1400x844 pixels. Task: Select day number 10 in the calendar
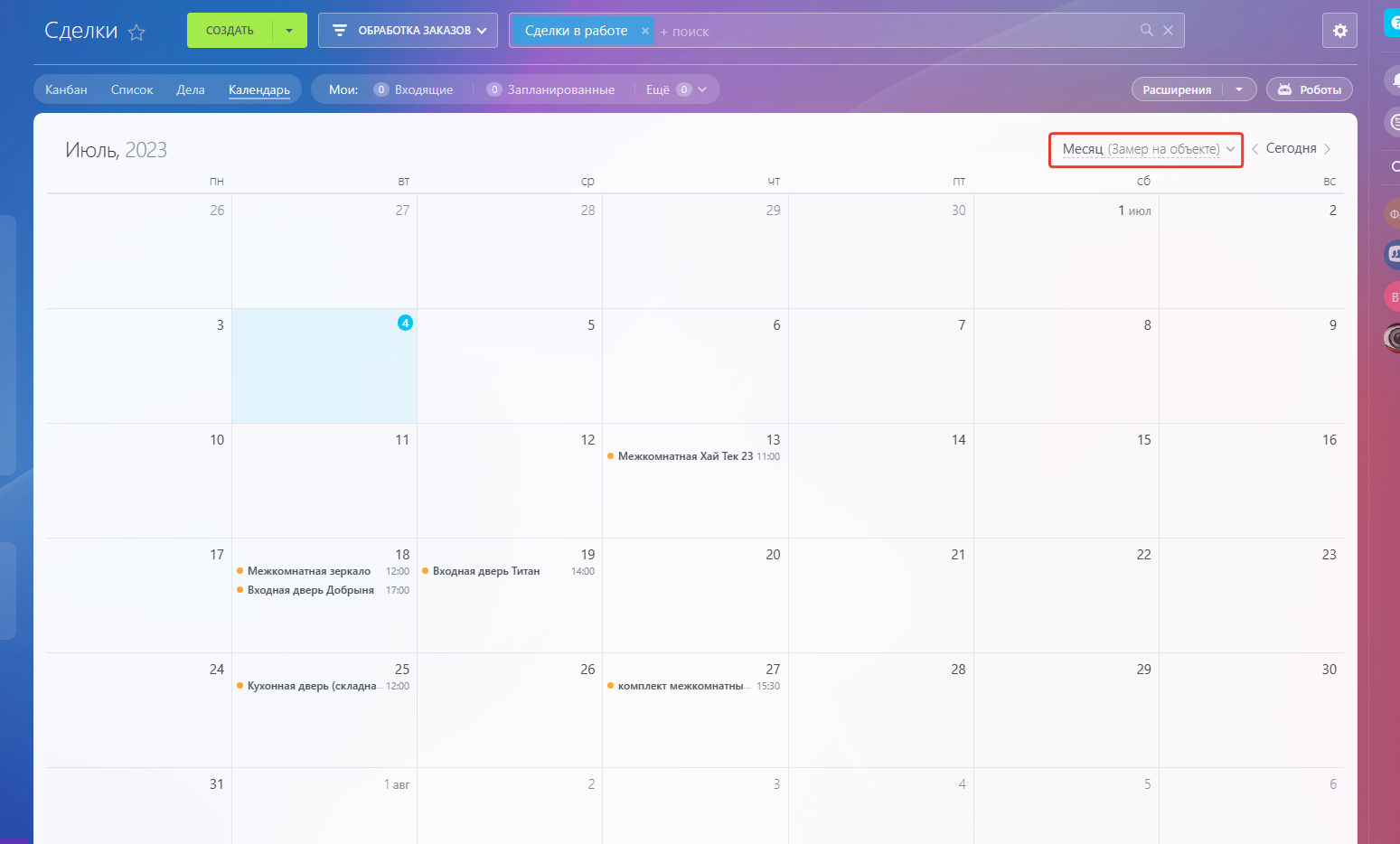tap(217, 440)
